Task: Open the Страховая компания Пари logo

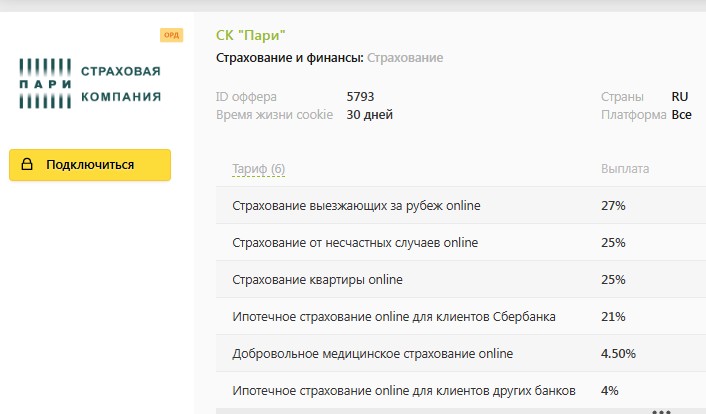Action: point(90,83)
